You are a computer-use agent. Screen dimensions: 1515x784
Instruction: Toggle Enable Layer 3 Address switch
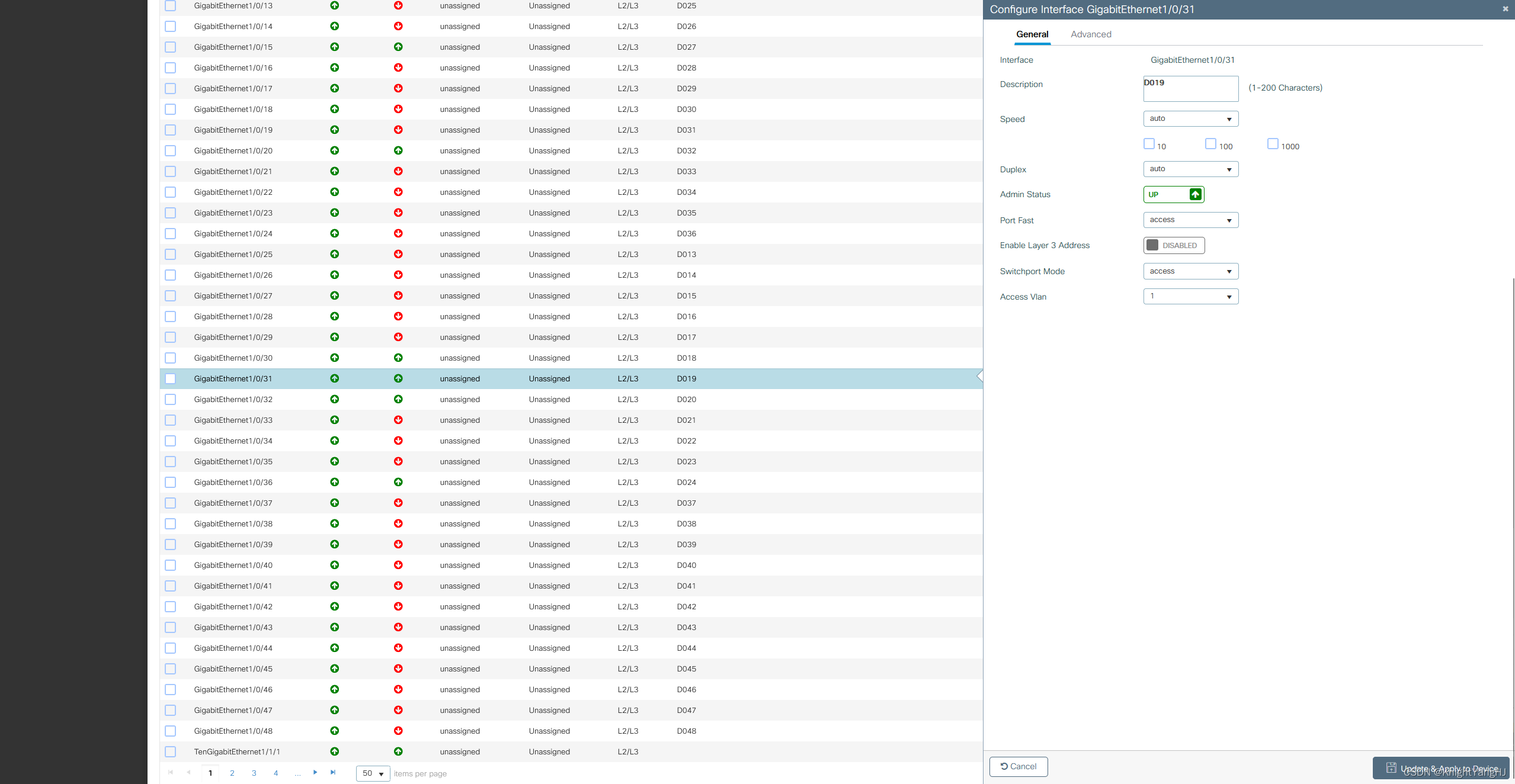1174,245
